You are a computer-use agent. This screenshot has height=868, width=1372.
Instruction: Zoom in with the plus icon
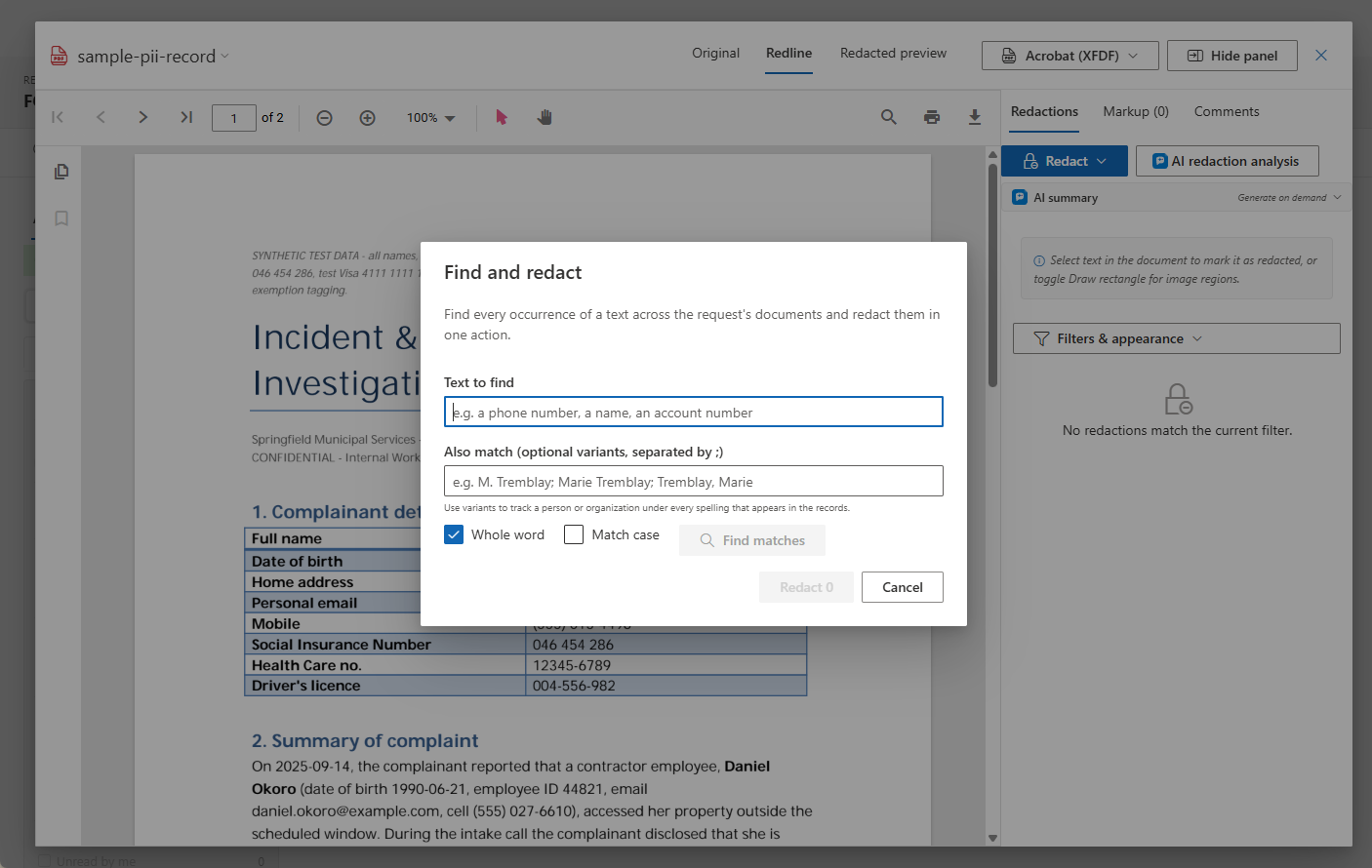(368, 118)
